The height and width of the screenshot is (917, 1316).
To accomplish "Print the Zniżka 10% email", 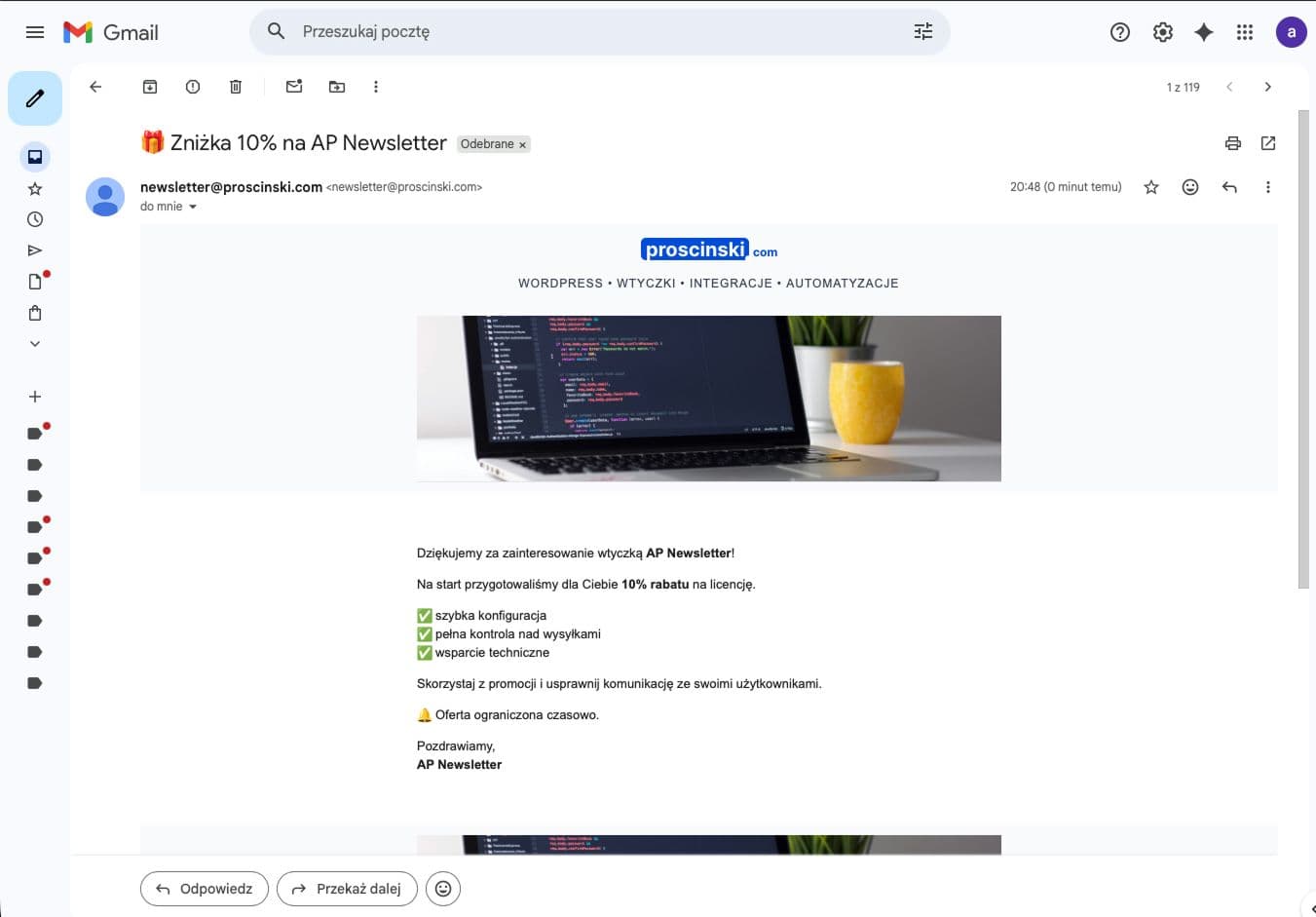I will 1232,143.
